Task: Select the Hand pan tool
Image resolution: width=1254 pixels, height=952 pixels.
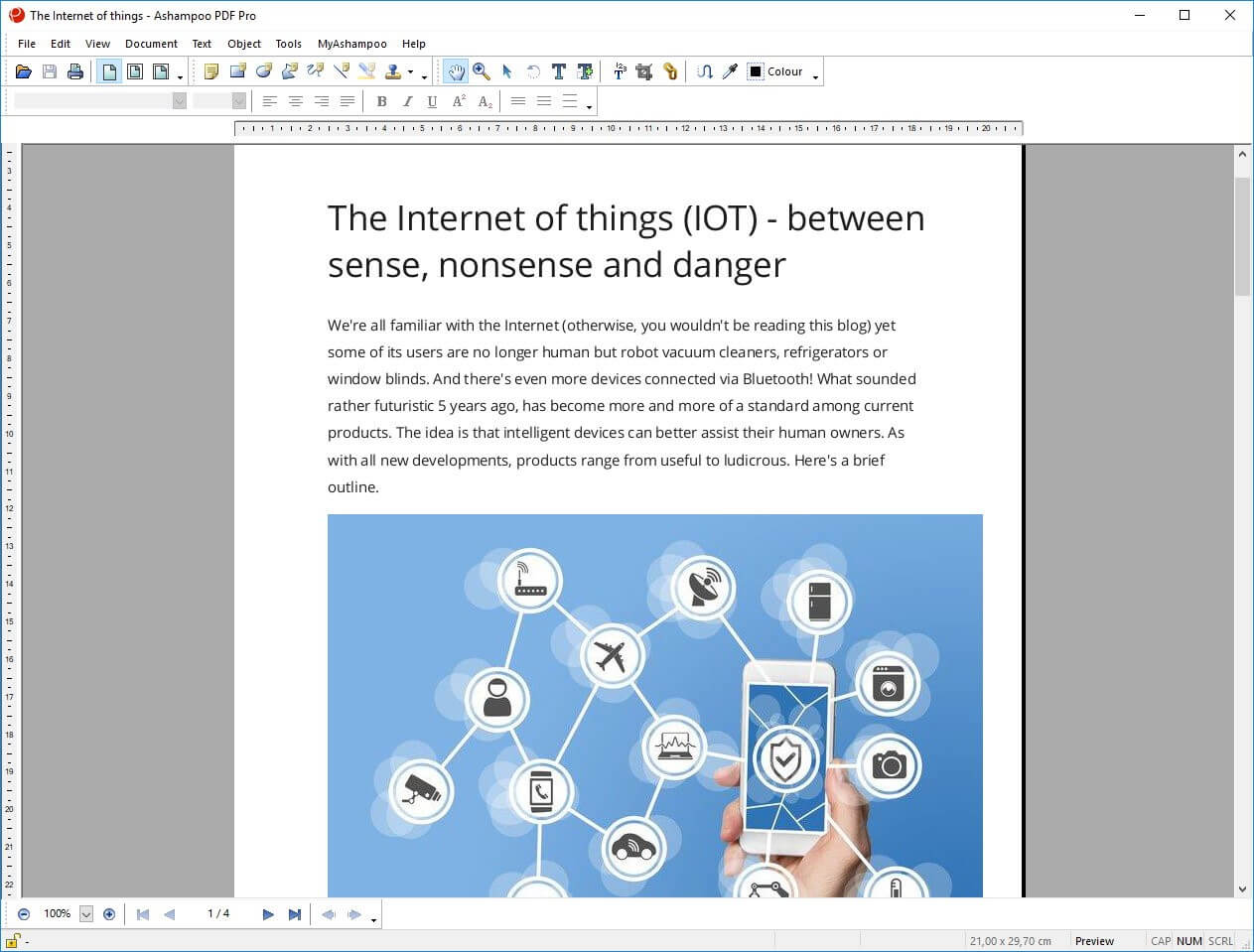Action: 456,70
